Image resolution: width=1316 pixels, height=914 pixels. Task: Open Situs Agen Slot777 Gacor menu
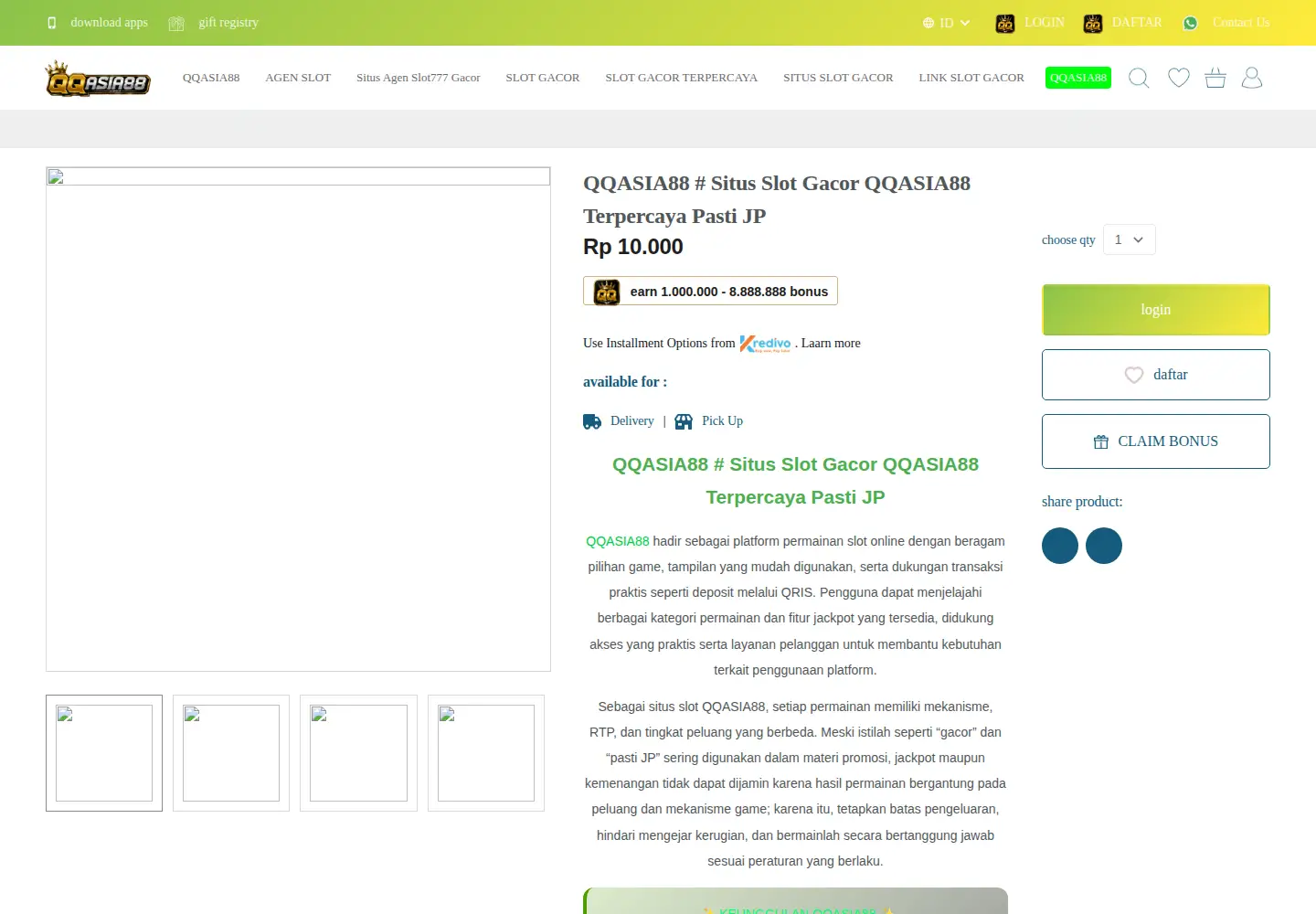click(x=419, y=78)
